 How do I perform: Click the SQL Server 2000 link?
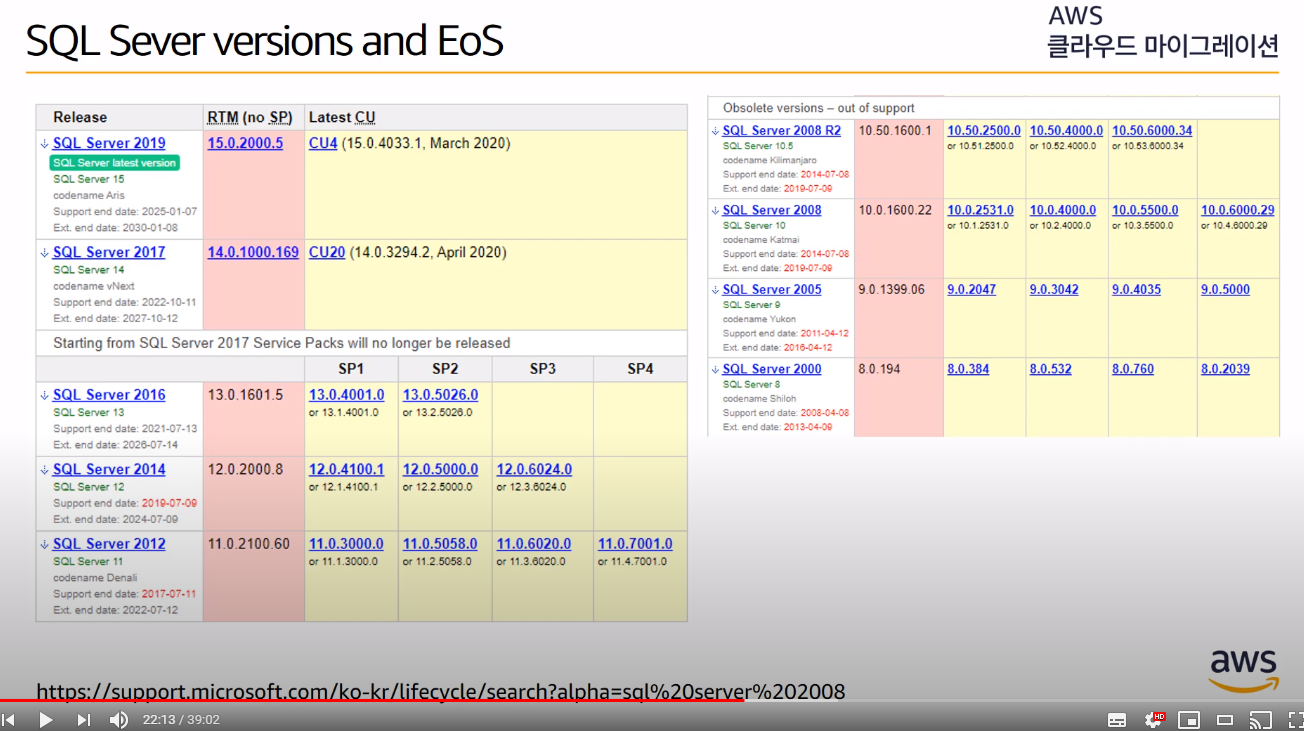[x=772, y=369]
